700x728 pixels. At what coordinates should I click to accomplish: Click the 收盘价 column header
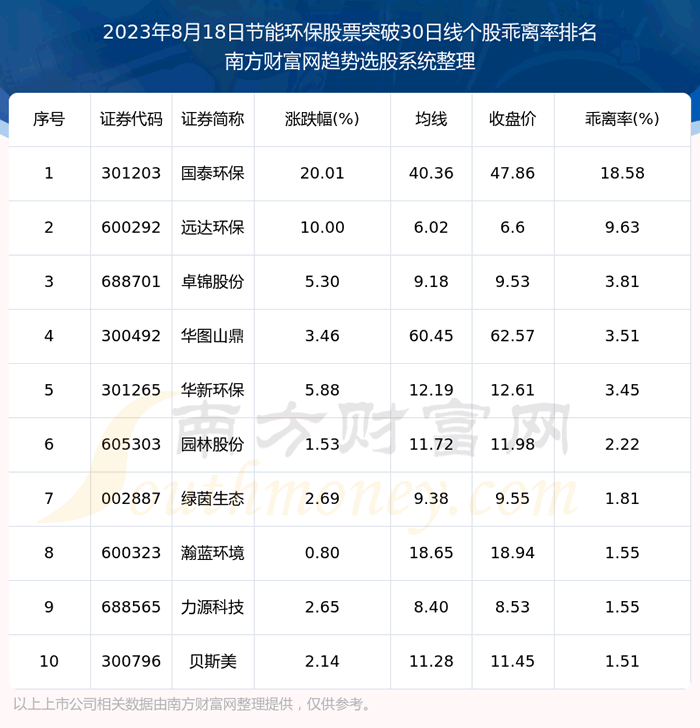512,119
